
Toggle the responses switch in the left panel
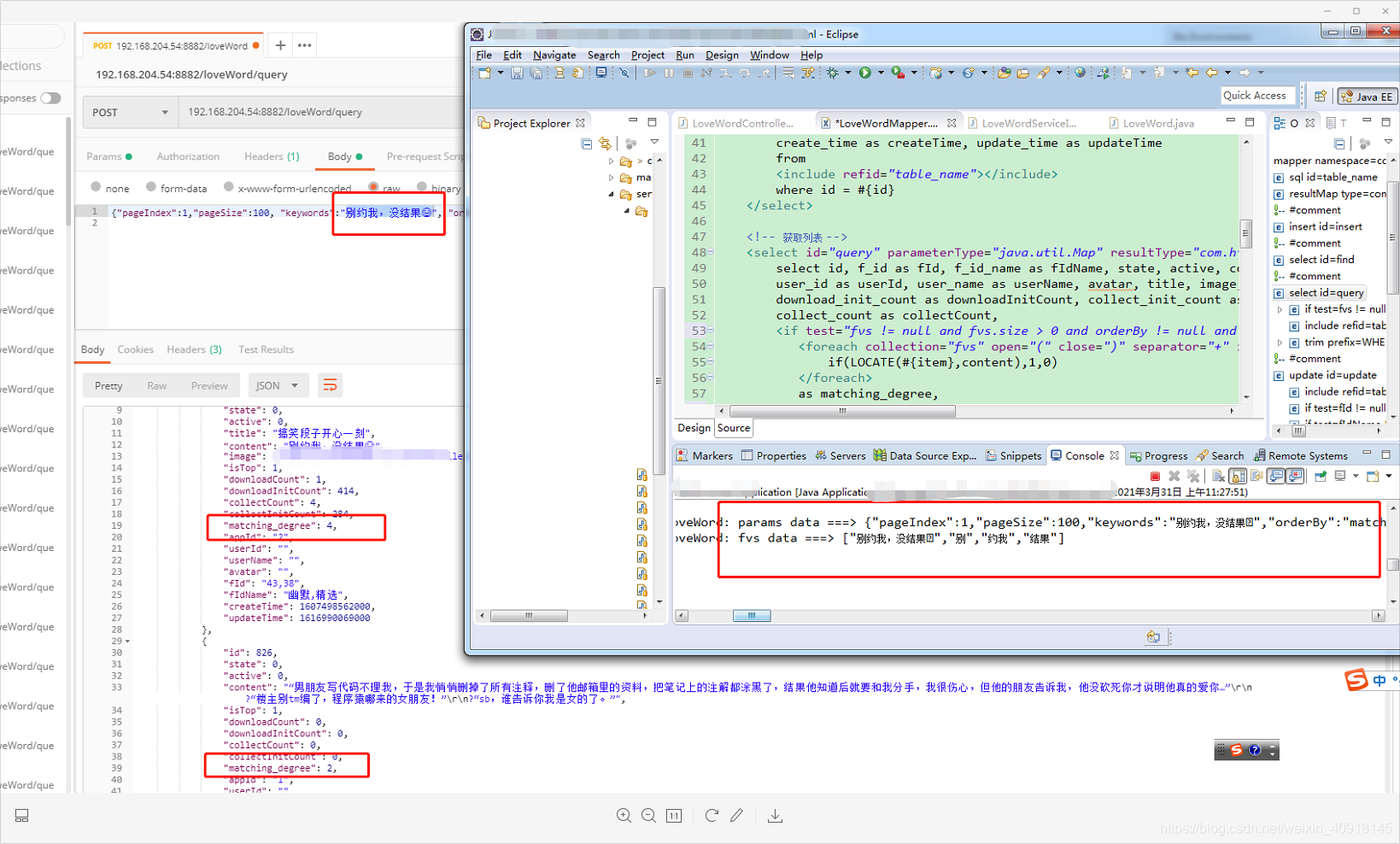tap(50, 98)
